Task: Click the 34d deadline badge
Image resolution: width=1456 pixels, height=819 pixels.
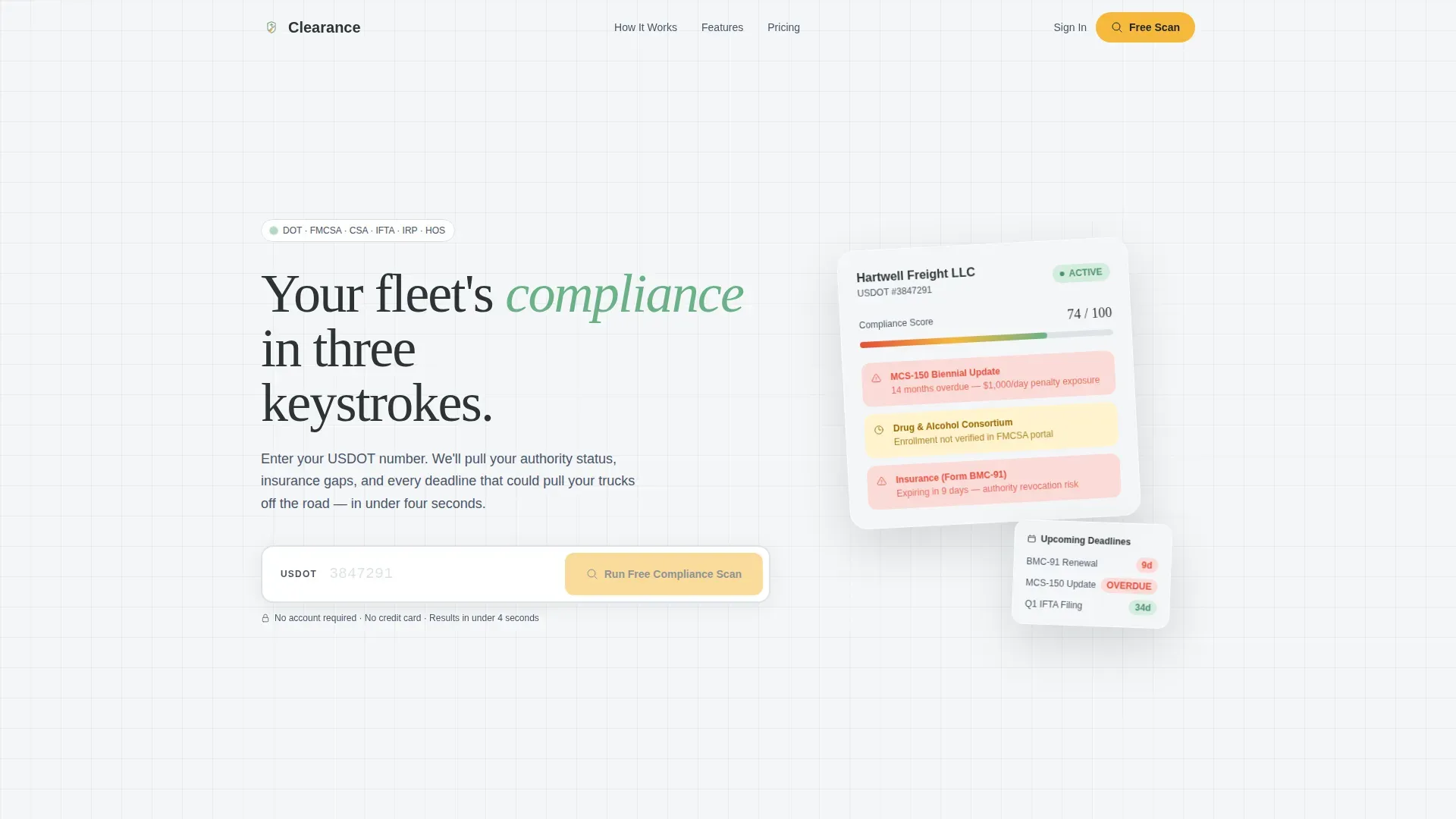Action: [x=1142, y=607]
